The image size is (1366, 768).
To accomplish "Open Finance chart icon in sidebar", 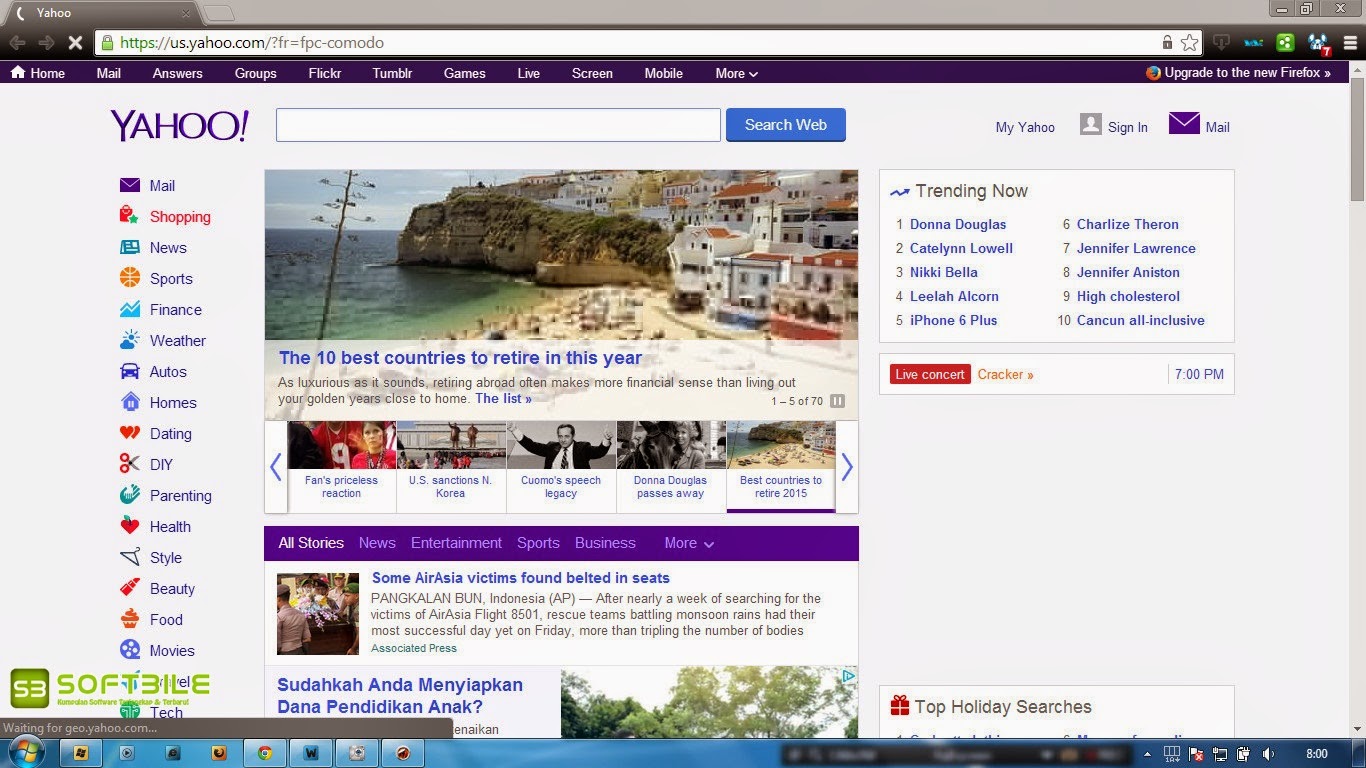I will coord(130,309).
